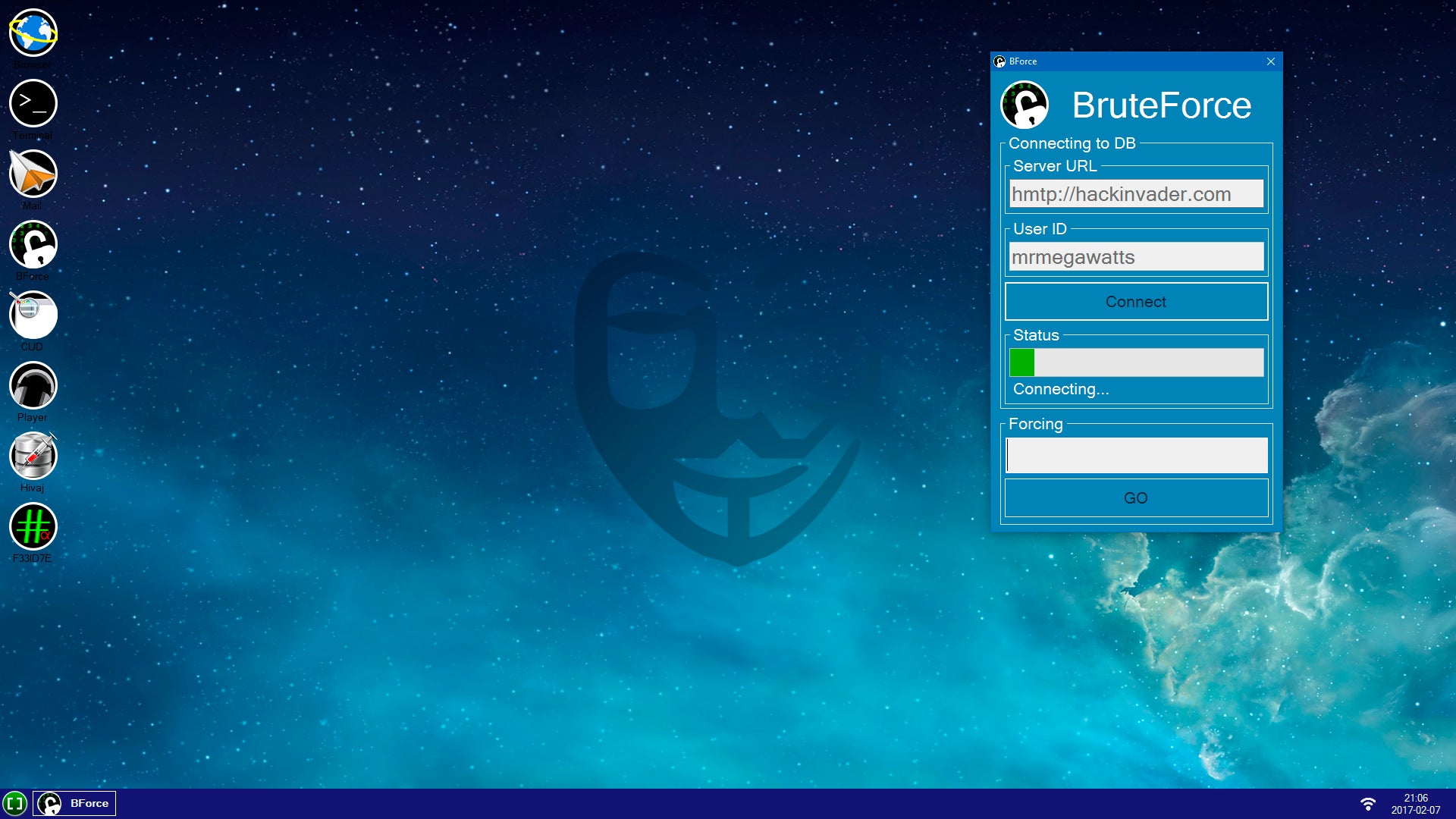Open the Player desktop icon
1456x819 pixels.
pyautogui.click(x=33, y=386)
